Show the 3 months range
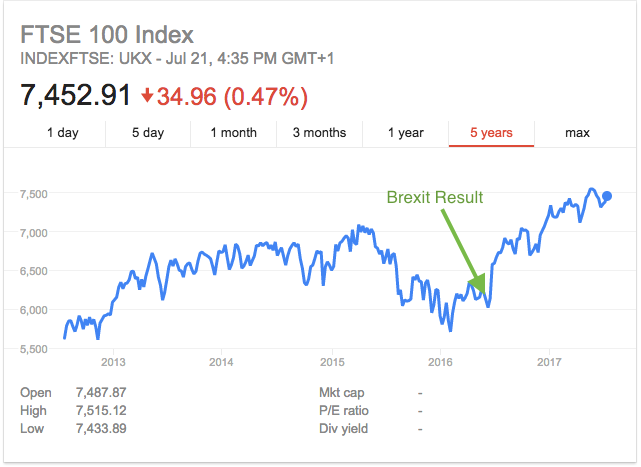 pyautogui.click(x=319, y=132)
